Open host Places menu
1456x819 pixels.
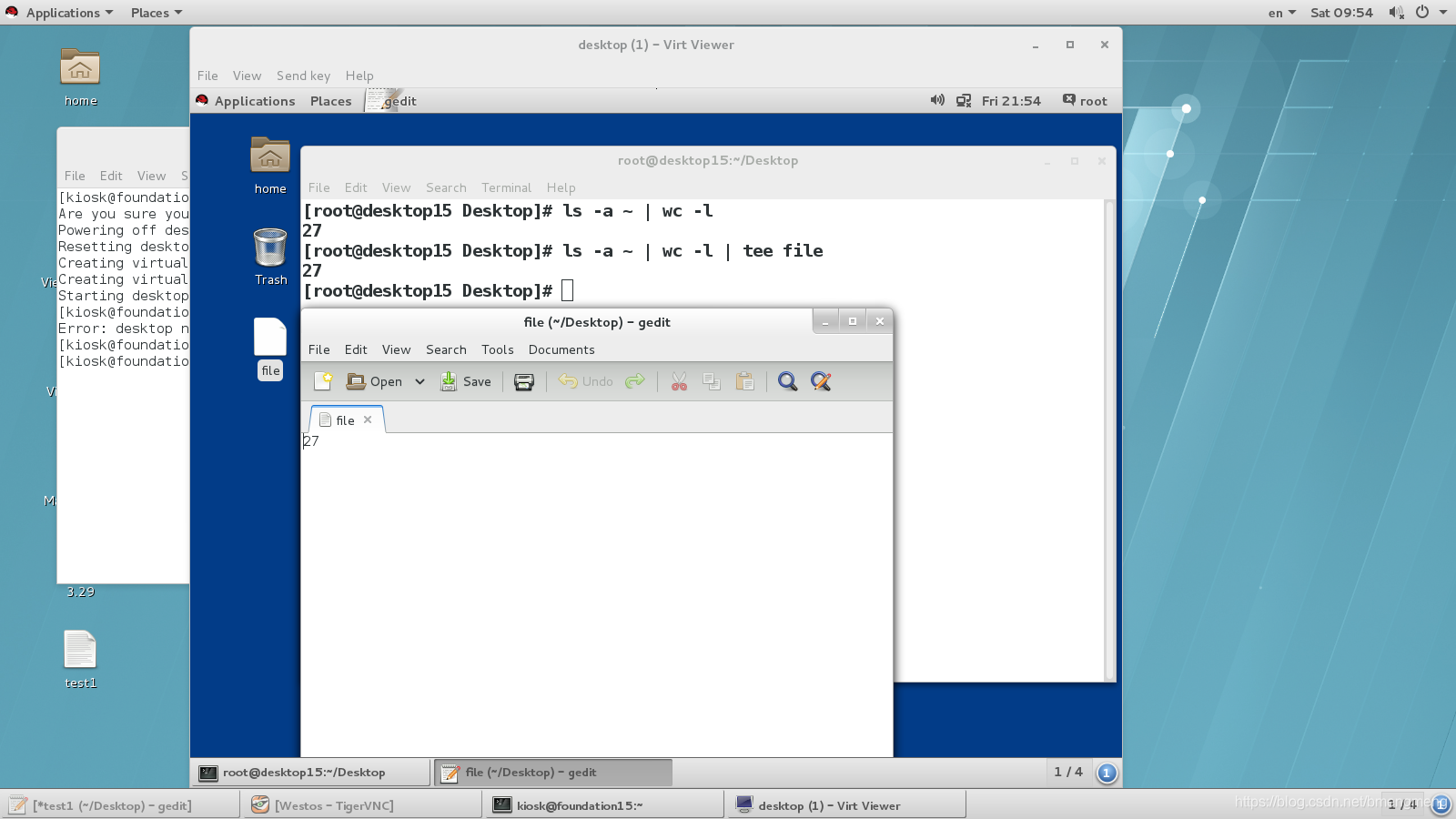(x=157, y=13)
